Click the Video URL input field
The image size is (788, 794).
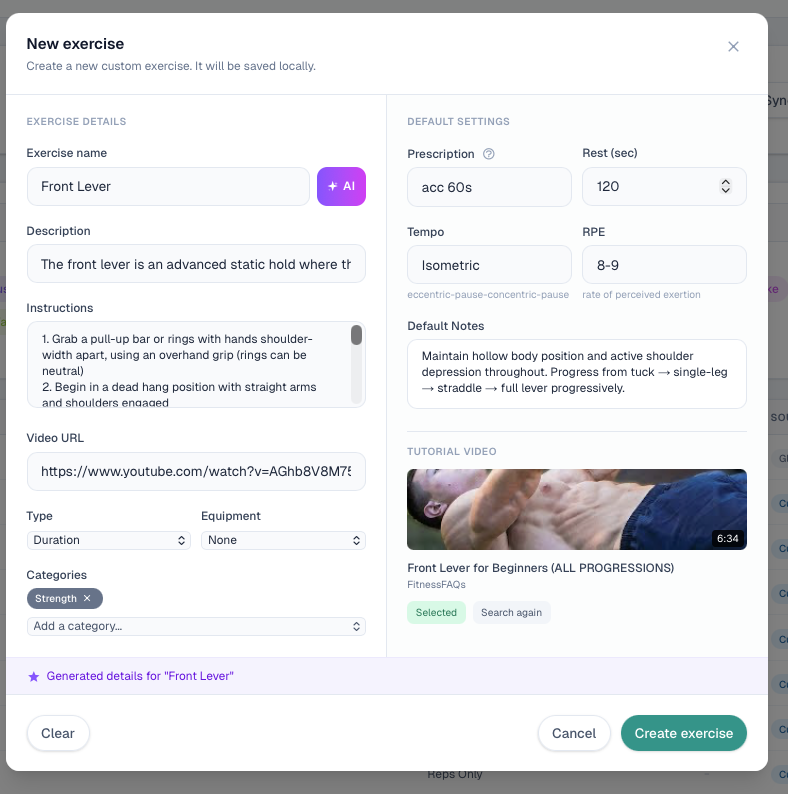point(196,471)
